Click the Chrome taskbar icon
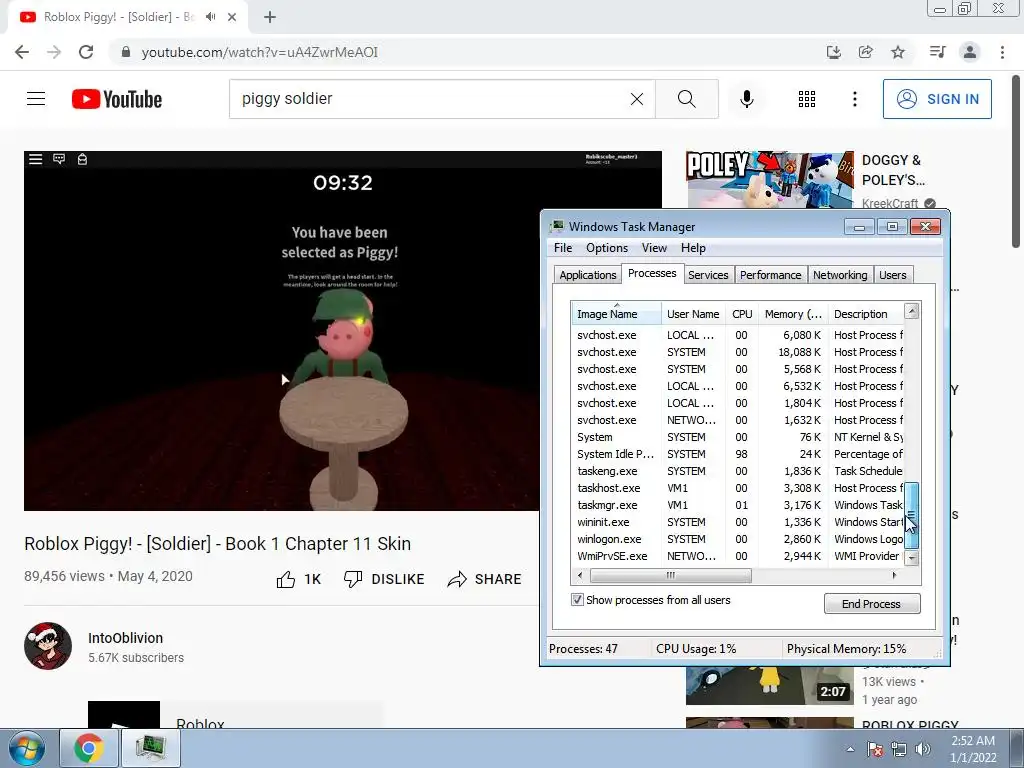 89,748
